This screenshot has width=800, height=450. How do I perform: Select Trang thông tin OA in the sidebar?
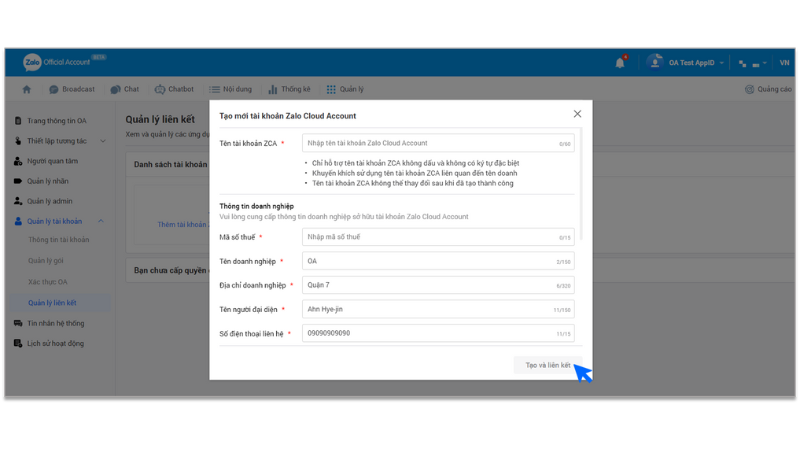tap(57, 121)
